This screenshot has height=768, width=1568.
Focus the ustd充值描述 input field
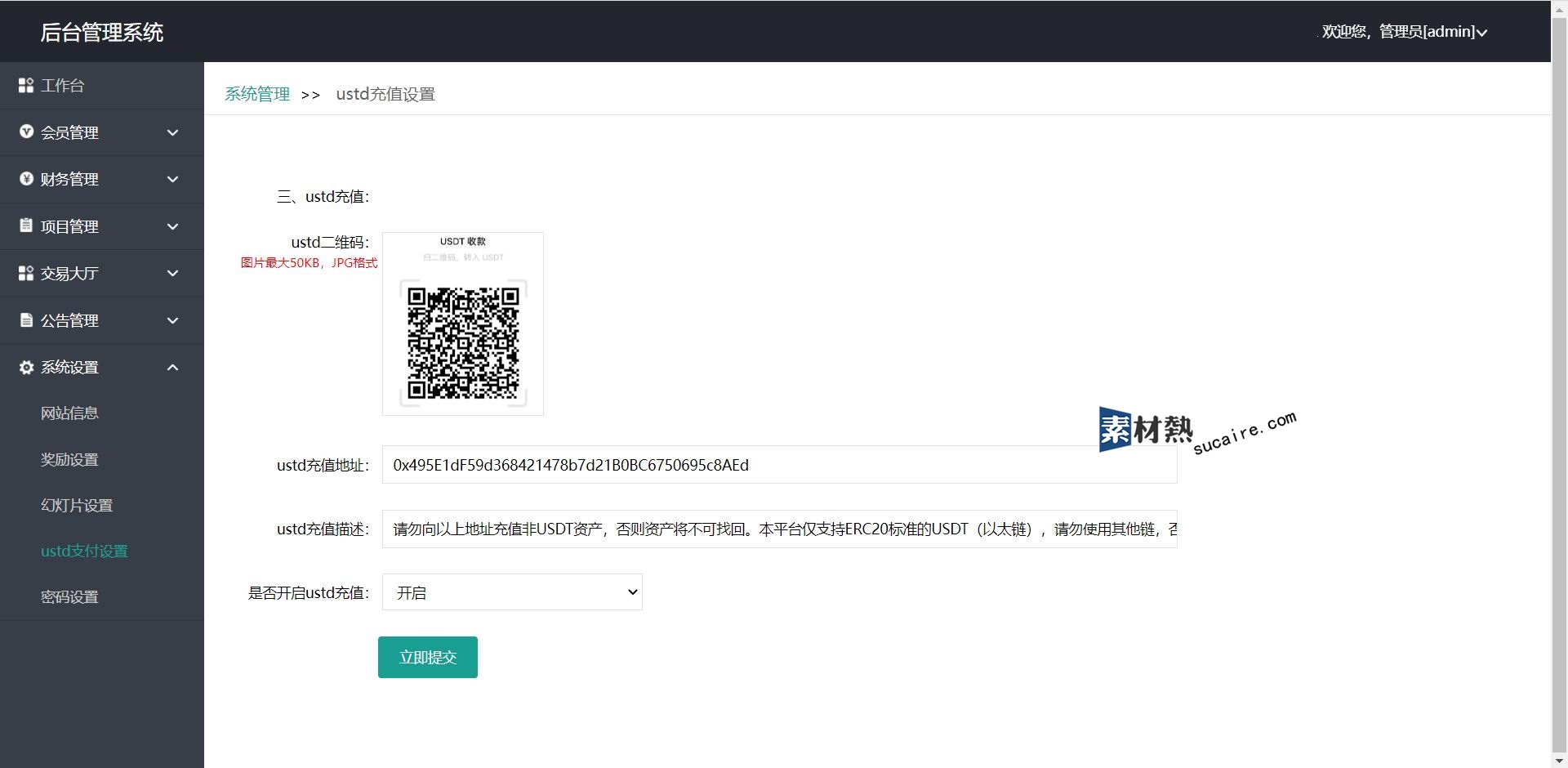pos(780,529)
